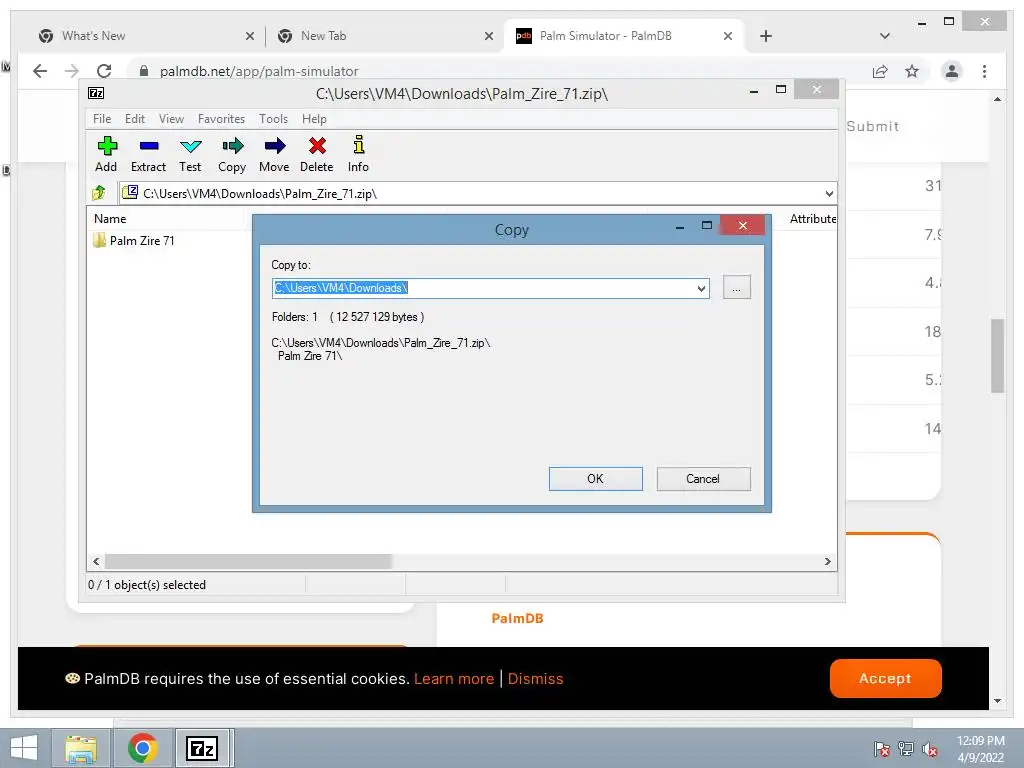Open the Help menu

coord(314,119)
